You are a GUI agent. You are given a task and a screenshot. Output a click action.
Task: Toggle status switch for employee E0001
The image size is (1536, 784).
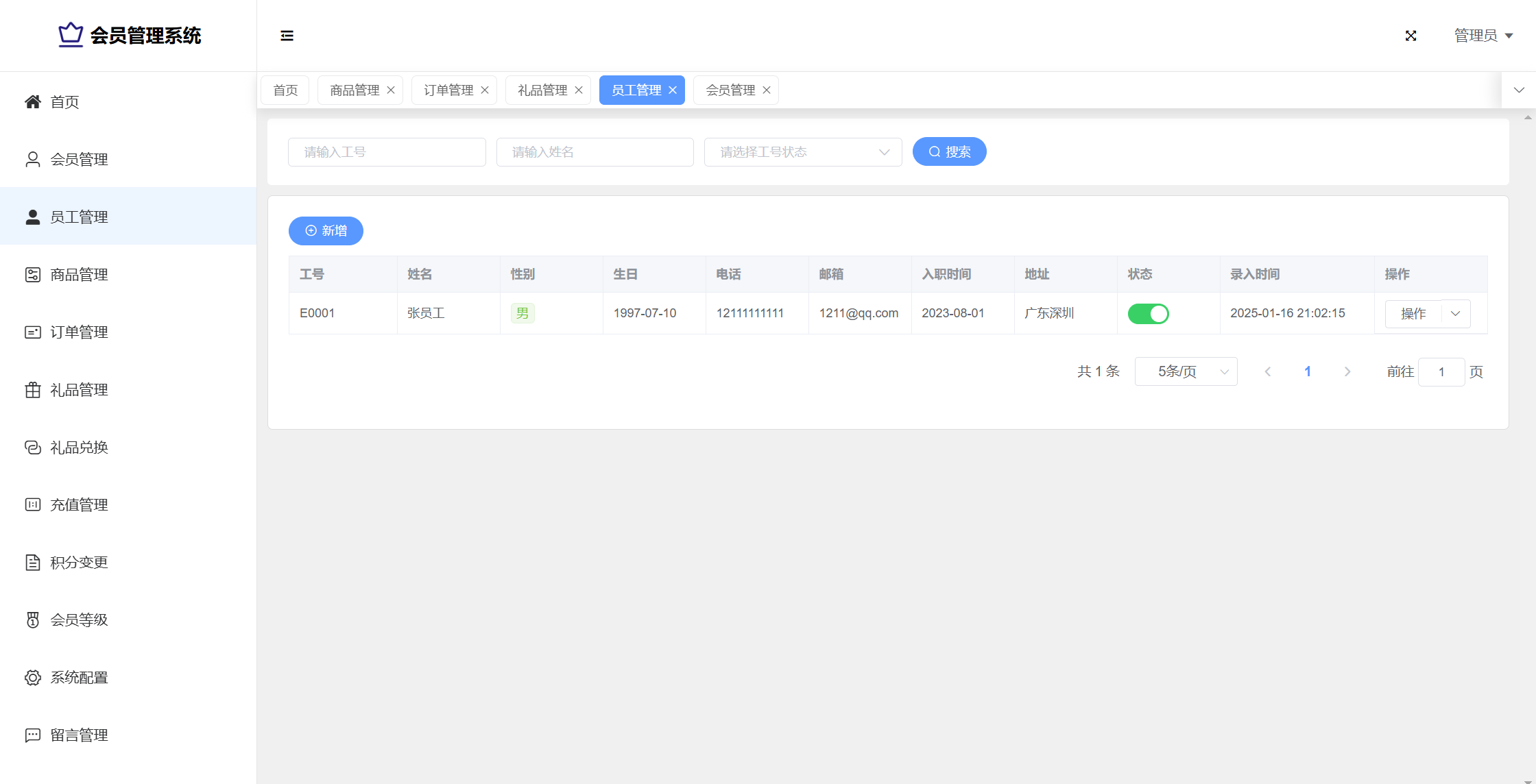click(x=1148, y=314)
